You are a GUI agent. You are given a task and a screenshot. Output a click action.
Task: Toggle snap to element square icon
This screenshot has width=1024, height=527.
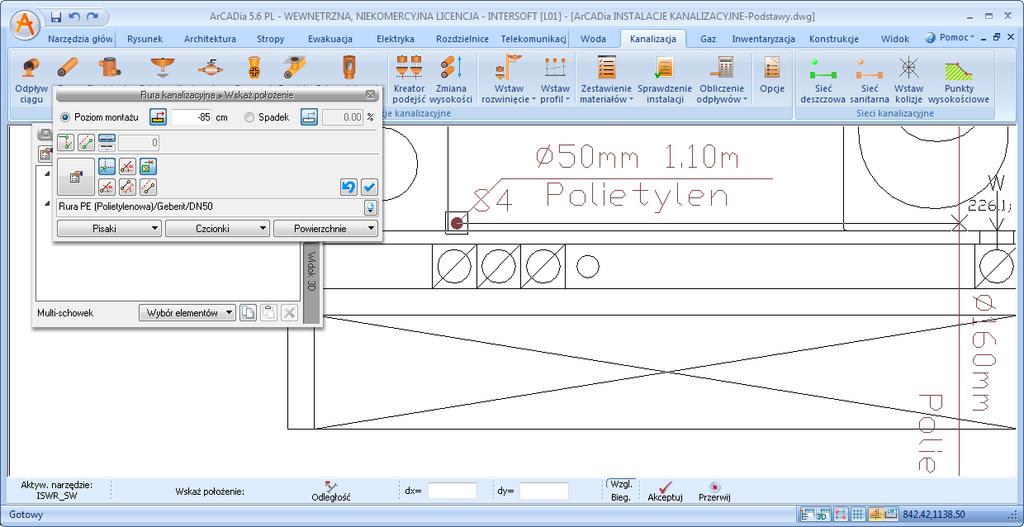(x=149, y=168)
